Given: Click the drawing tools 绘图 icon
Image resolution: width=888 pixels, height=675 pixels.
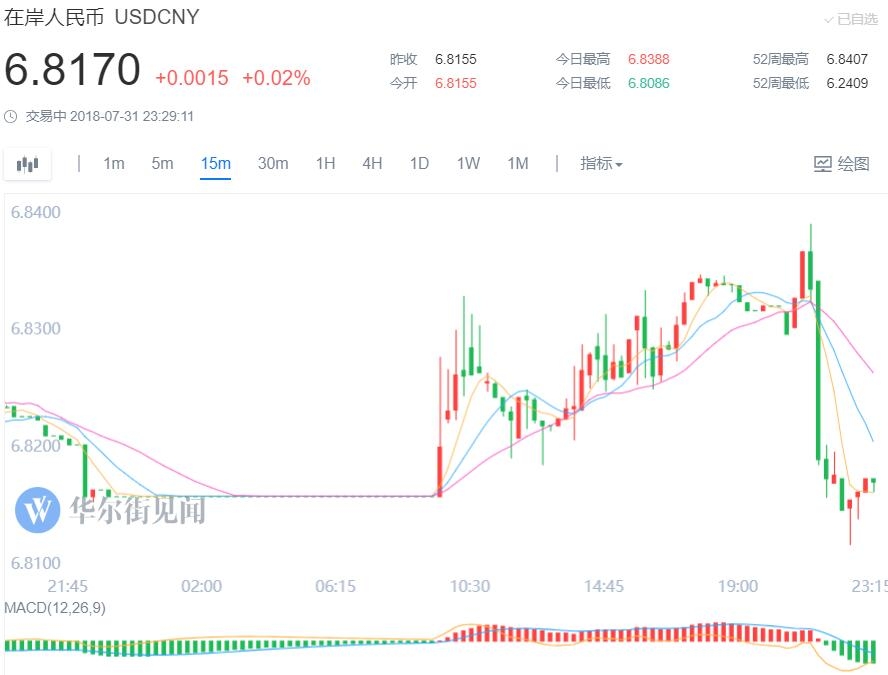Looking at the screenshot, I should pos(822,164).
